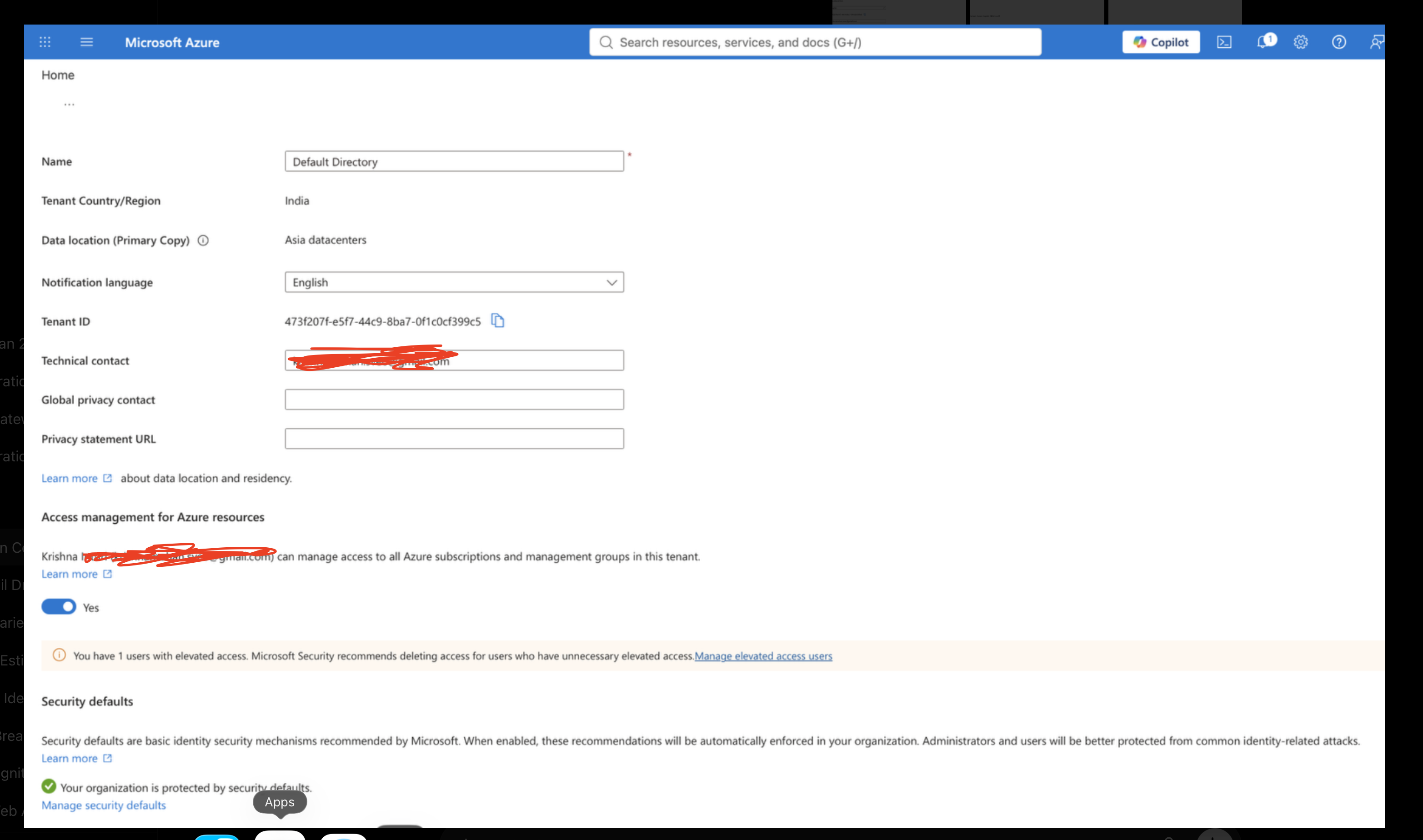
Task: Open the portal hamburger menu
Action: [86, 42]
